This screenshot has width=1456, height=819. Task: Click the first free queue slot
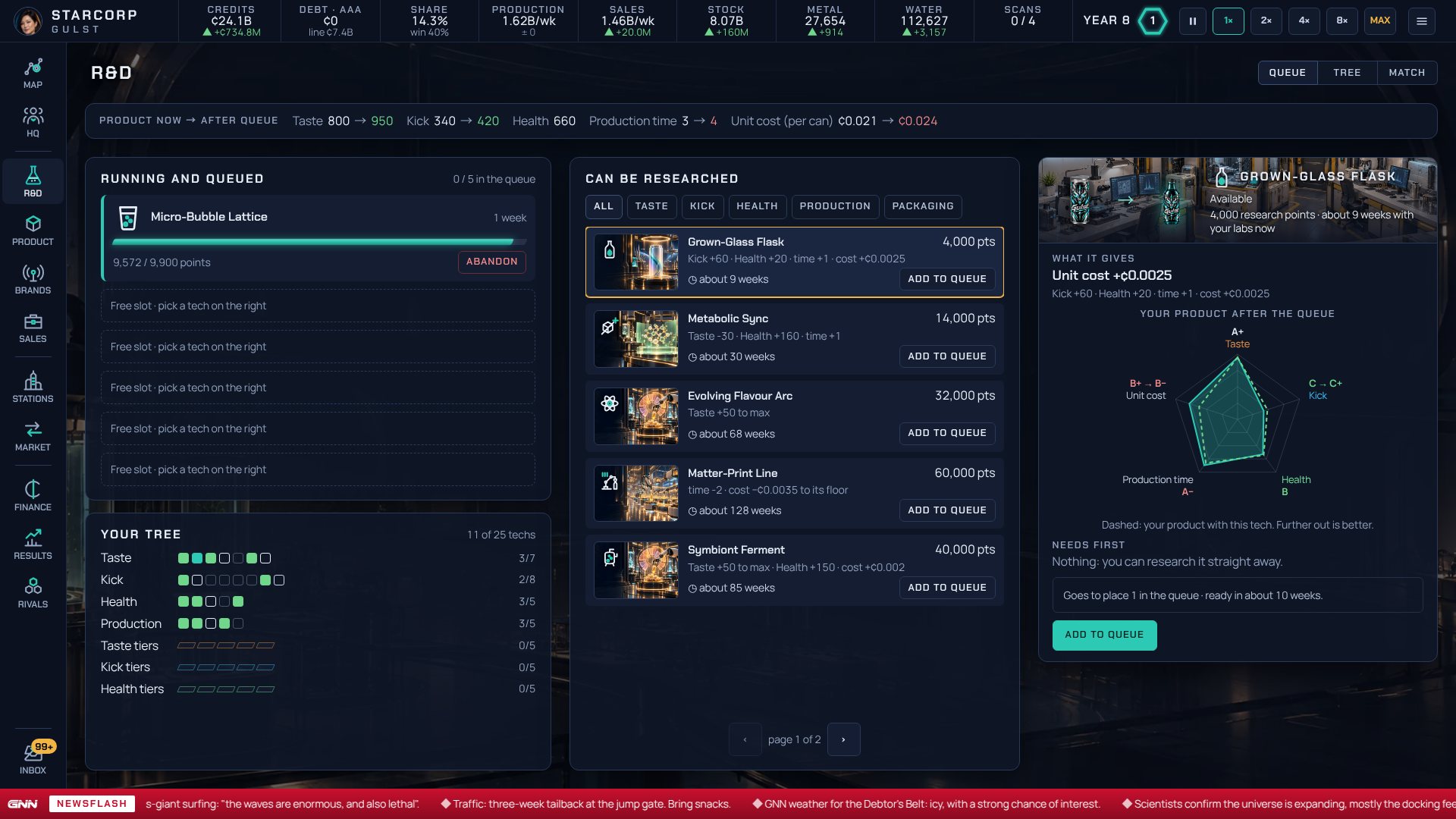(318, 306)
